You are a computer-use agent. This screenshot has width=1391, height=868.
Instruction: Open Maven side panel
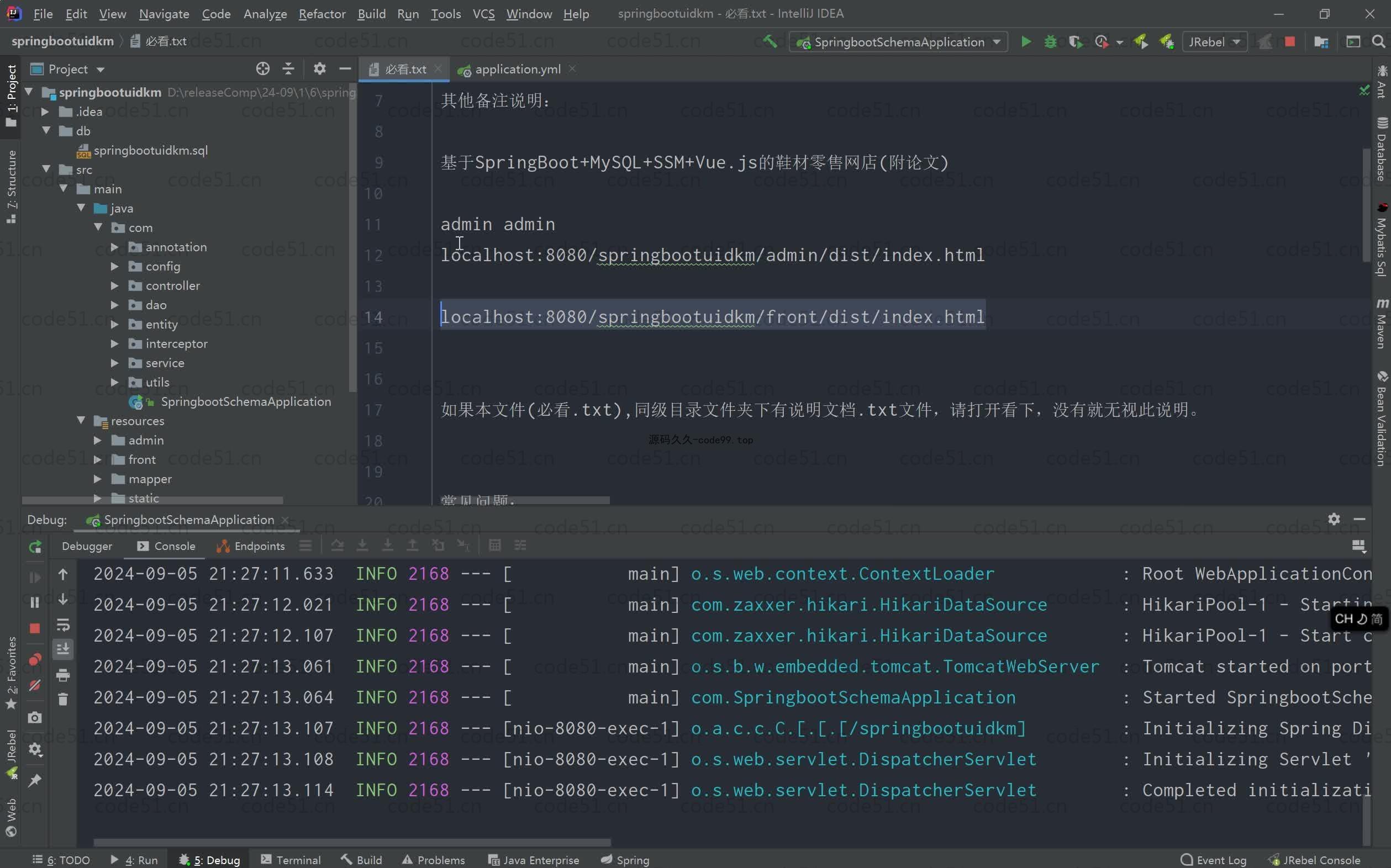point(1382,323)
